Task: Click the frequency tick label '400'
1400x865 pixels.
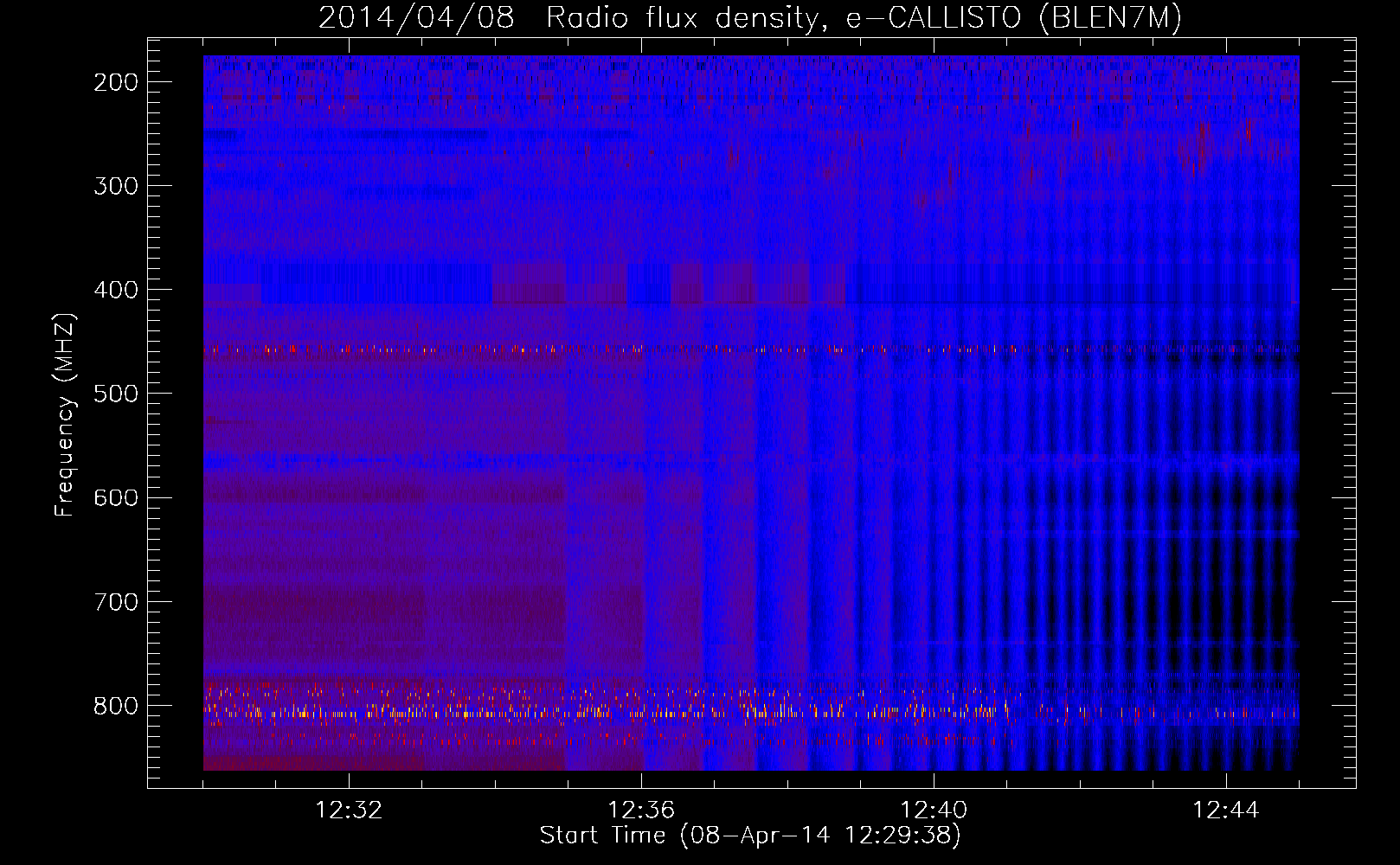Action: (116, 290)
